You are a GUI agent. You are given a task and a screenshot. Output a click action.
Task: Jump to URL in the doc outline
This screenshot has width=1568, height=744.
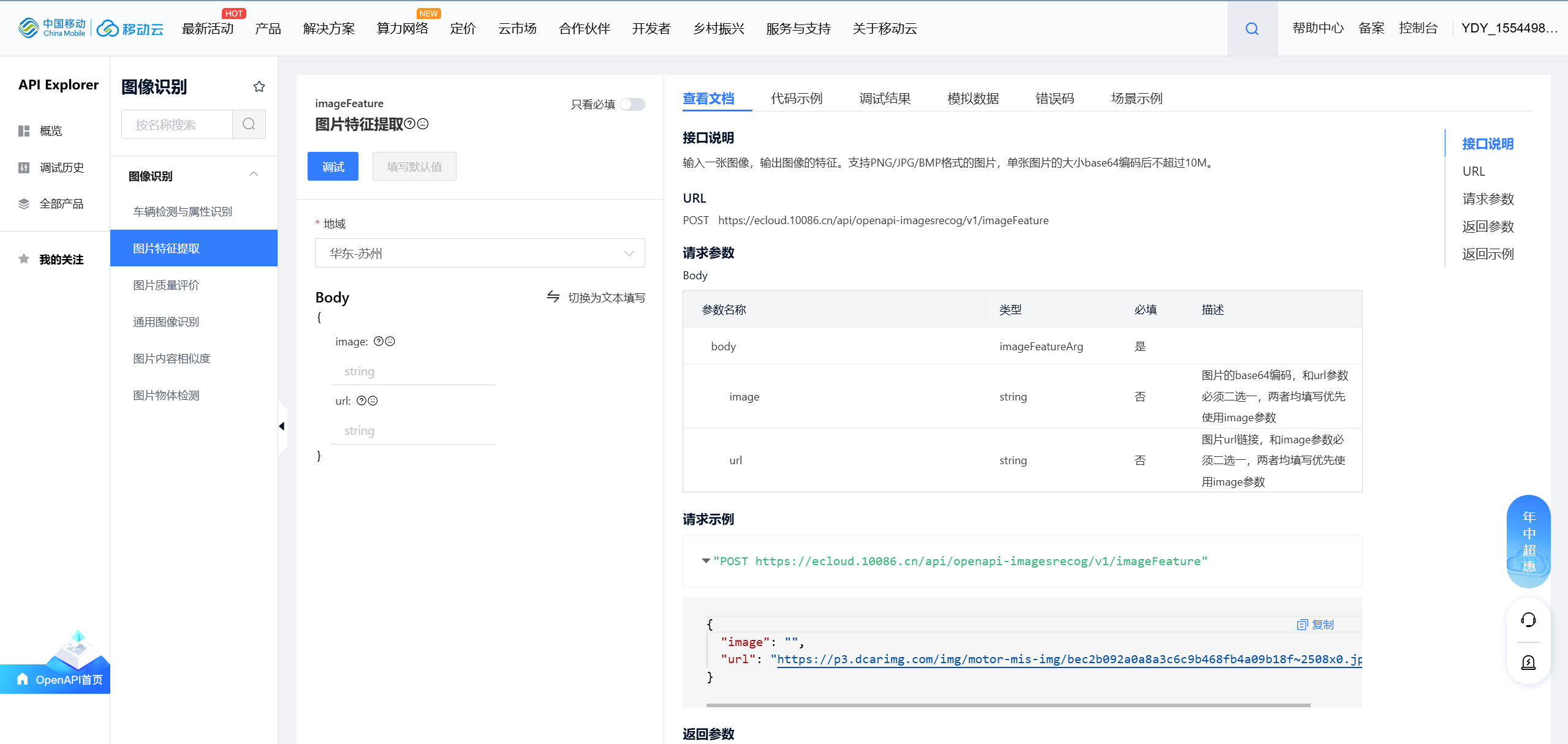click(x=1474, y=171)
